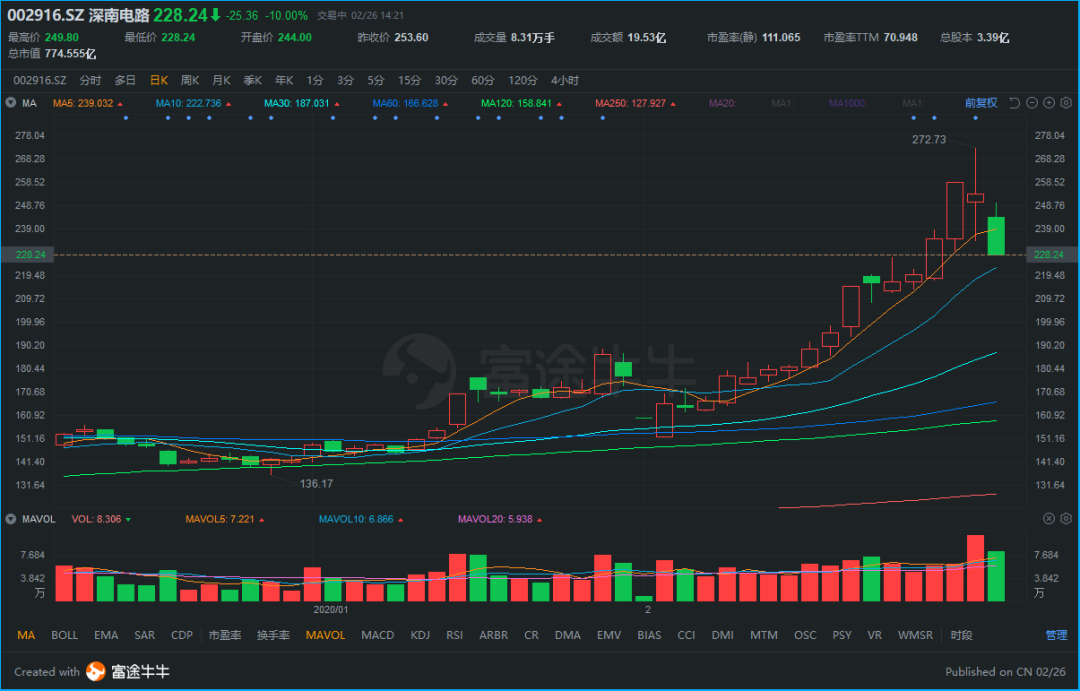Click the Futu Niuniu logo at bottom left
This screenshot has width=1080, height=691.
[94, 672]
